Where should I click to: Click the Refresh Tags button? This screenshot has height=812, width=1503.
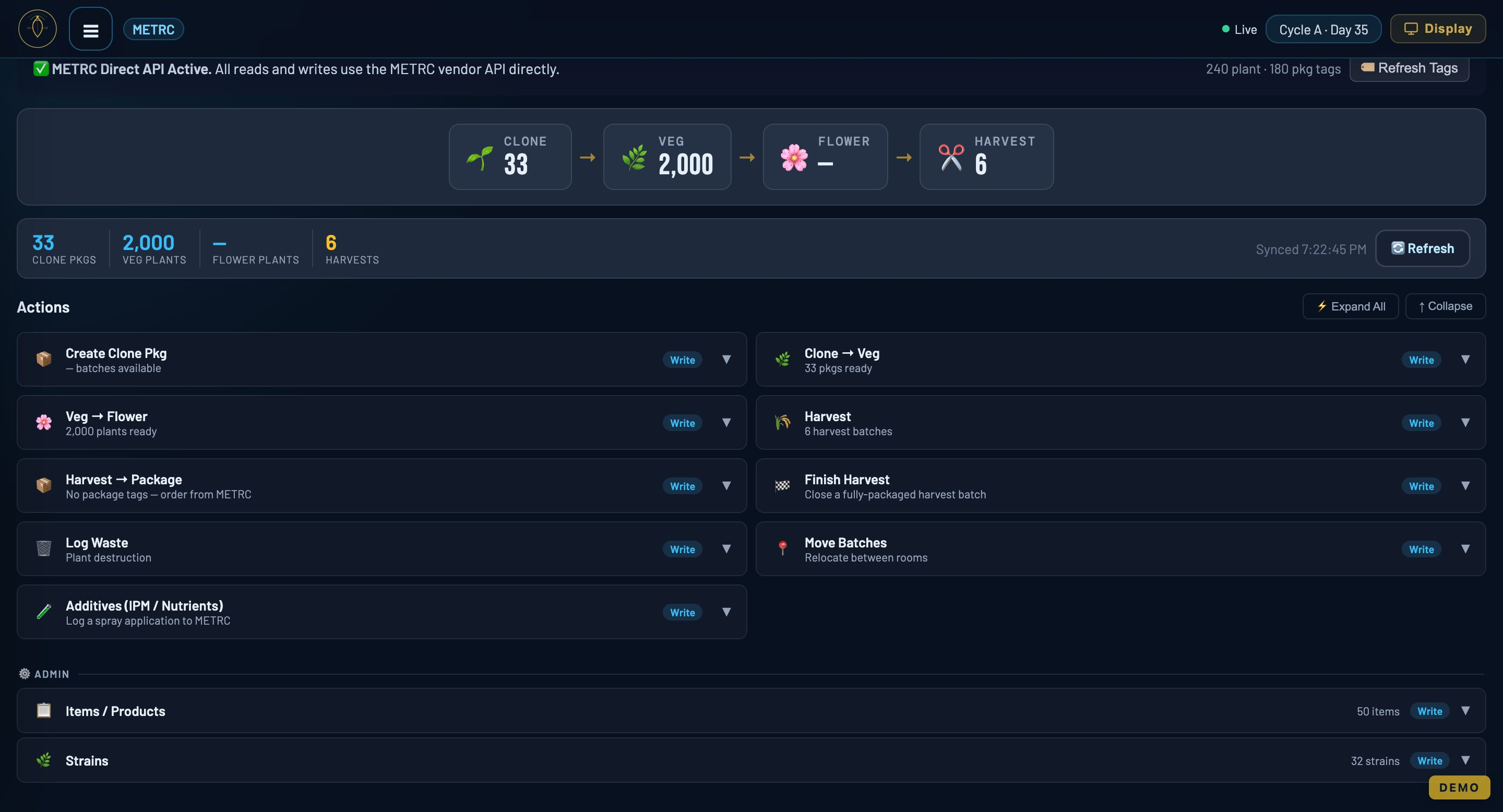click(1409, 68)
